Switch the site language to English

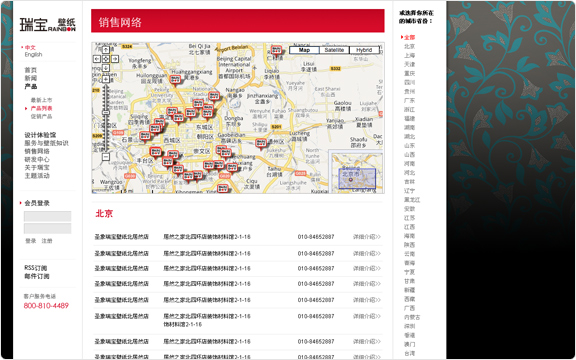coord(33,54)
